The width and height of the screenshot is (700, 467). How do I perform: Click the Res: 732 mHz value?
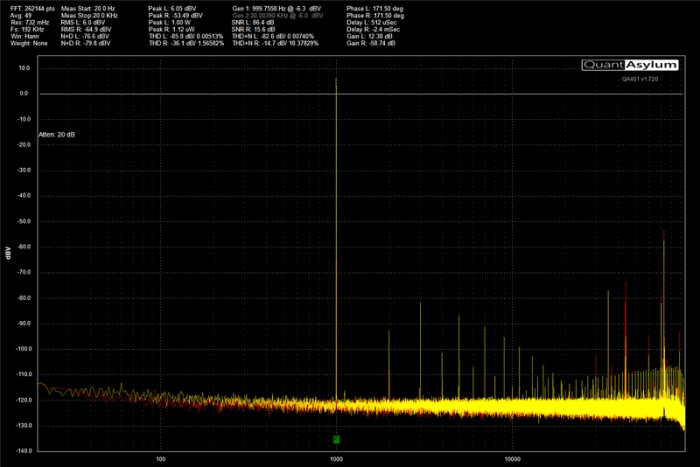[30, 22]
